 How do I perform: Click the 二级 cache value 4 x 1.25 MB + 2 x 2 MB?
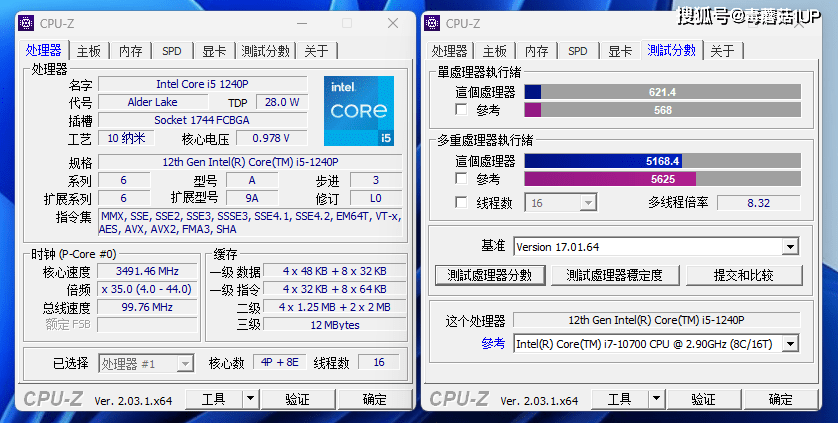[x=335, y=307]
